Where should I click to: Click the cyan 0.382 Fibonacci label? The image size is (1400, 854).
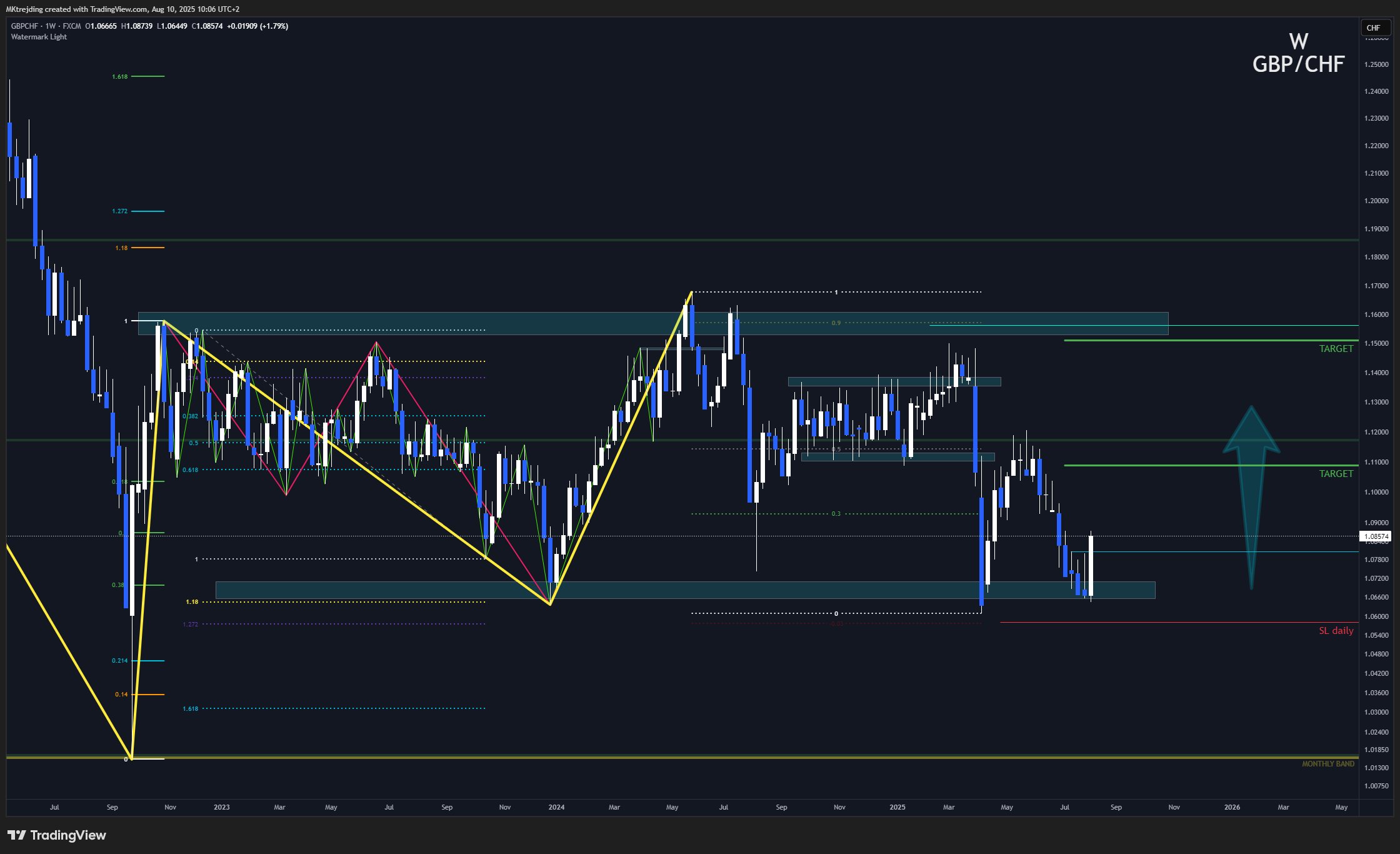191,416
